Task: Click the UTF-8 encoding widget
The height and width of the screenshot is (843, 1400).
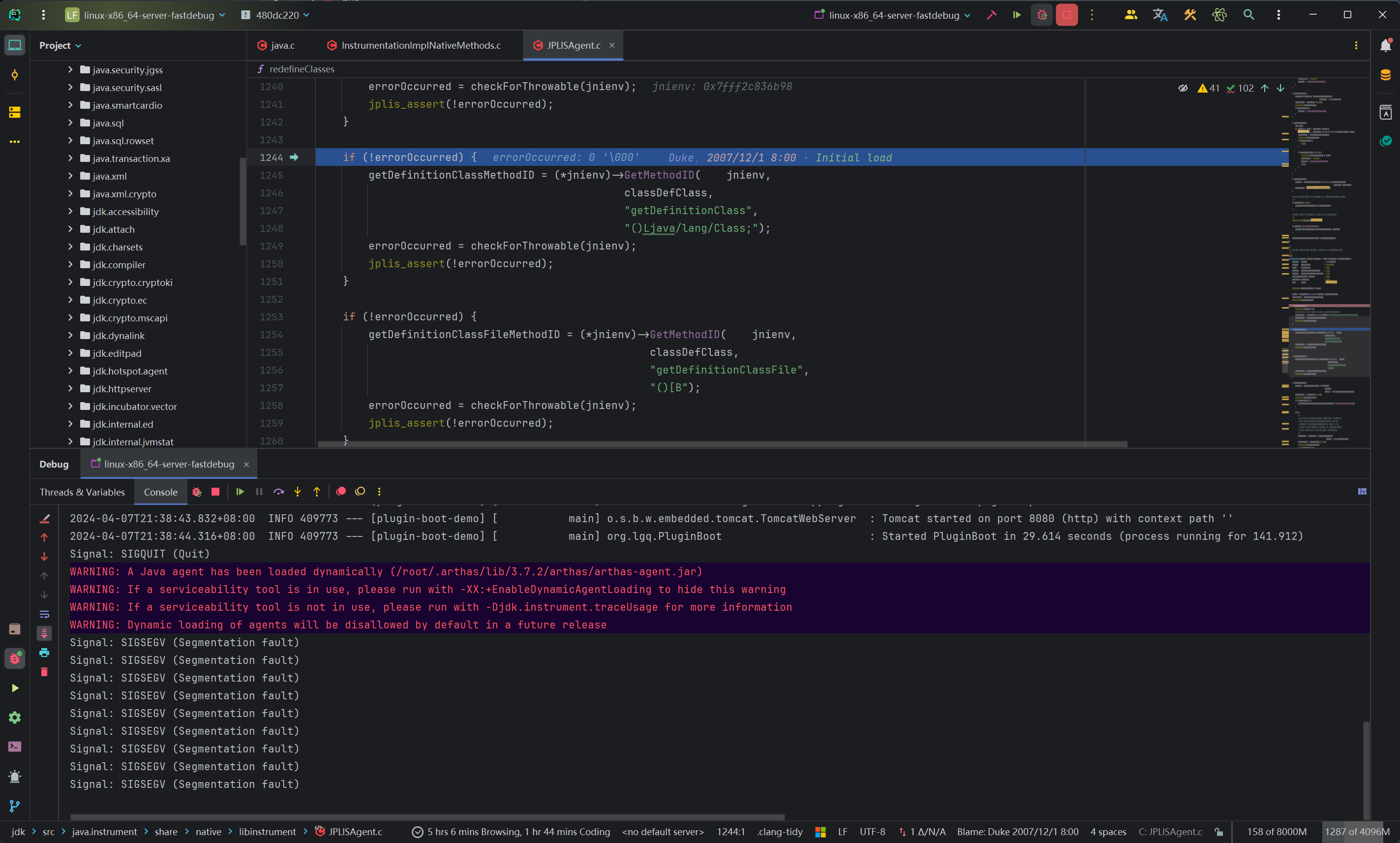Action: [873, 832]
